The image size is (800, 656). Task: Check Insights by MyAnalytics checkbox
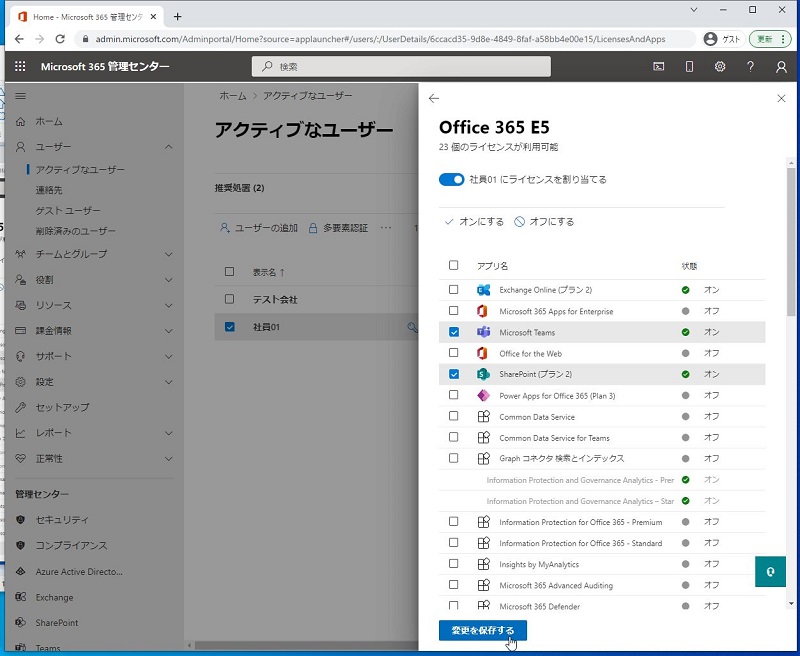point(454,564)
